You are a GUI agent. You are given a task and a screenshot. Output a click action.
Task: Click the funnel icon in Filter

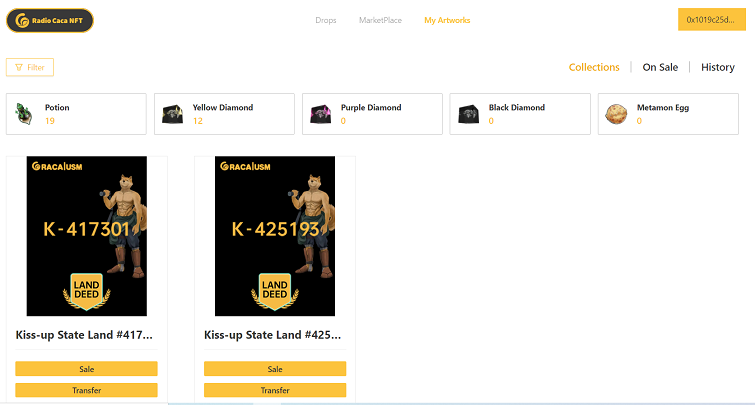[x=19, y=67]
